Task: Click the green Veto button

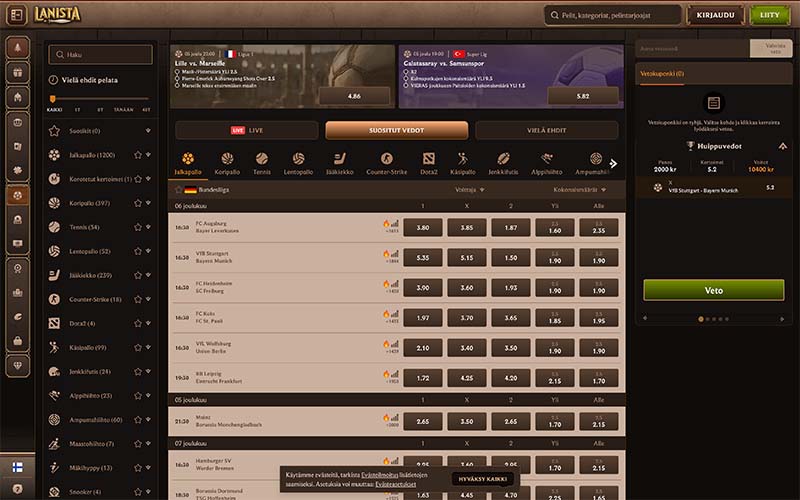Action: (x=713, y=290)
